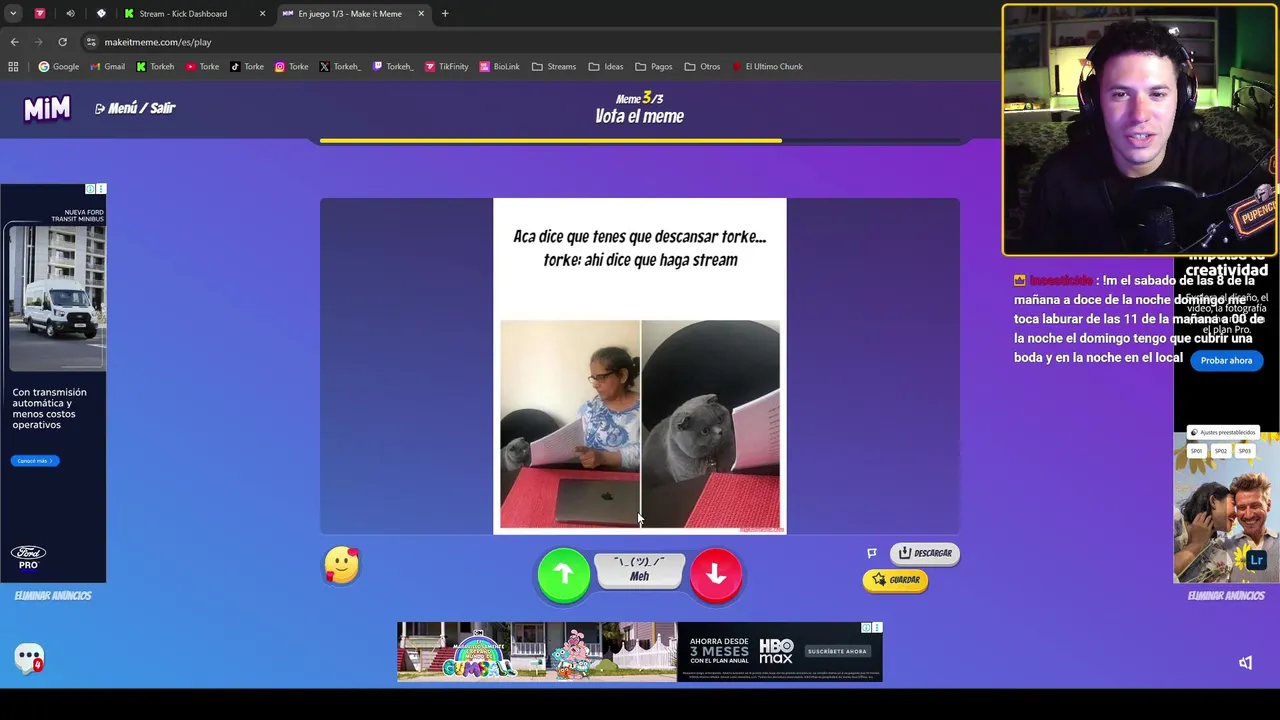Go back in browser history

click(x=14, y=42)
